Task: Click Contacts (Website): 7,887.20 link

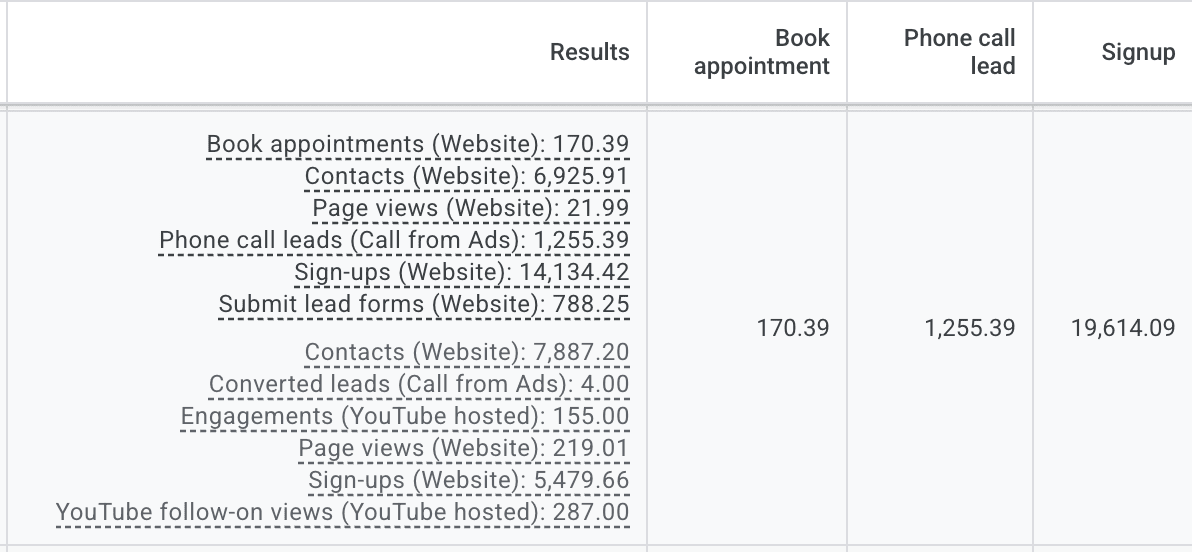Action: click(x=466, y=352)
